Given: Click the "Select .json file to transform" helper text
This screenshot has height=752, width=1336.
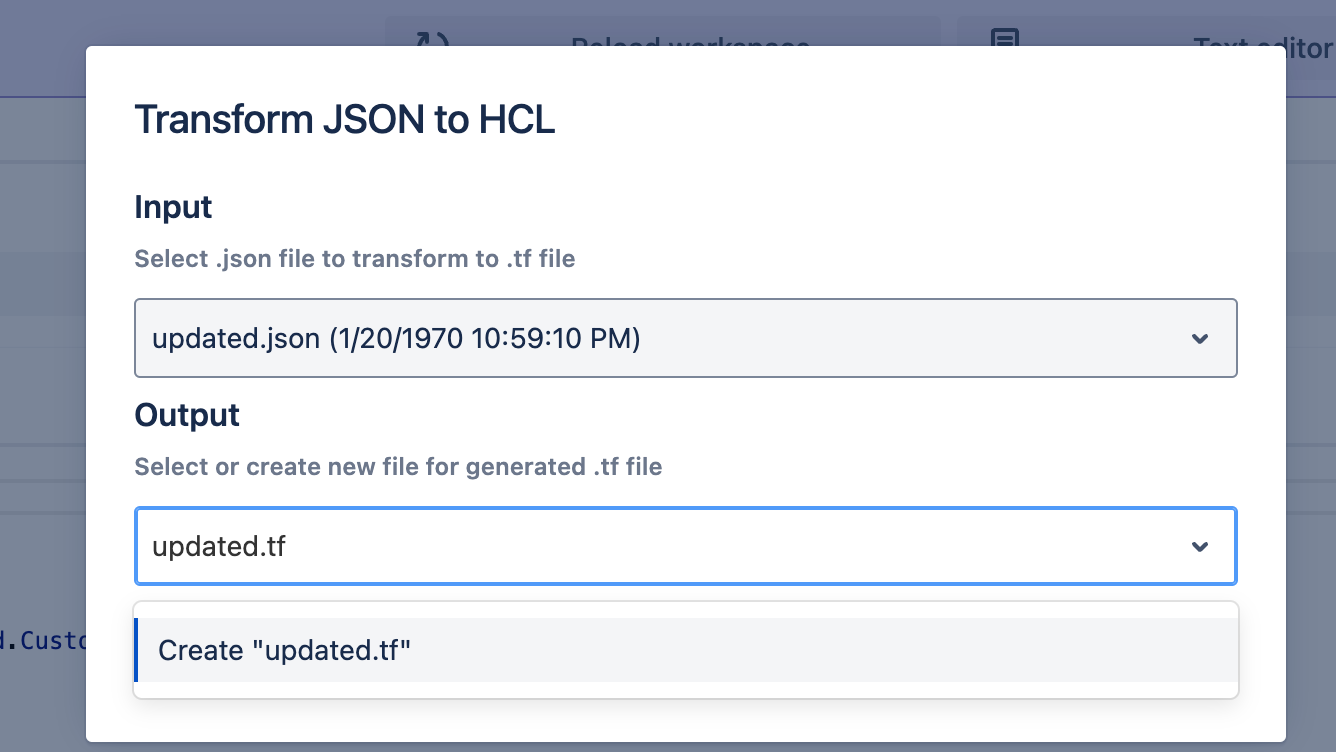Looking at the screenshot, I should point(354,259).
